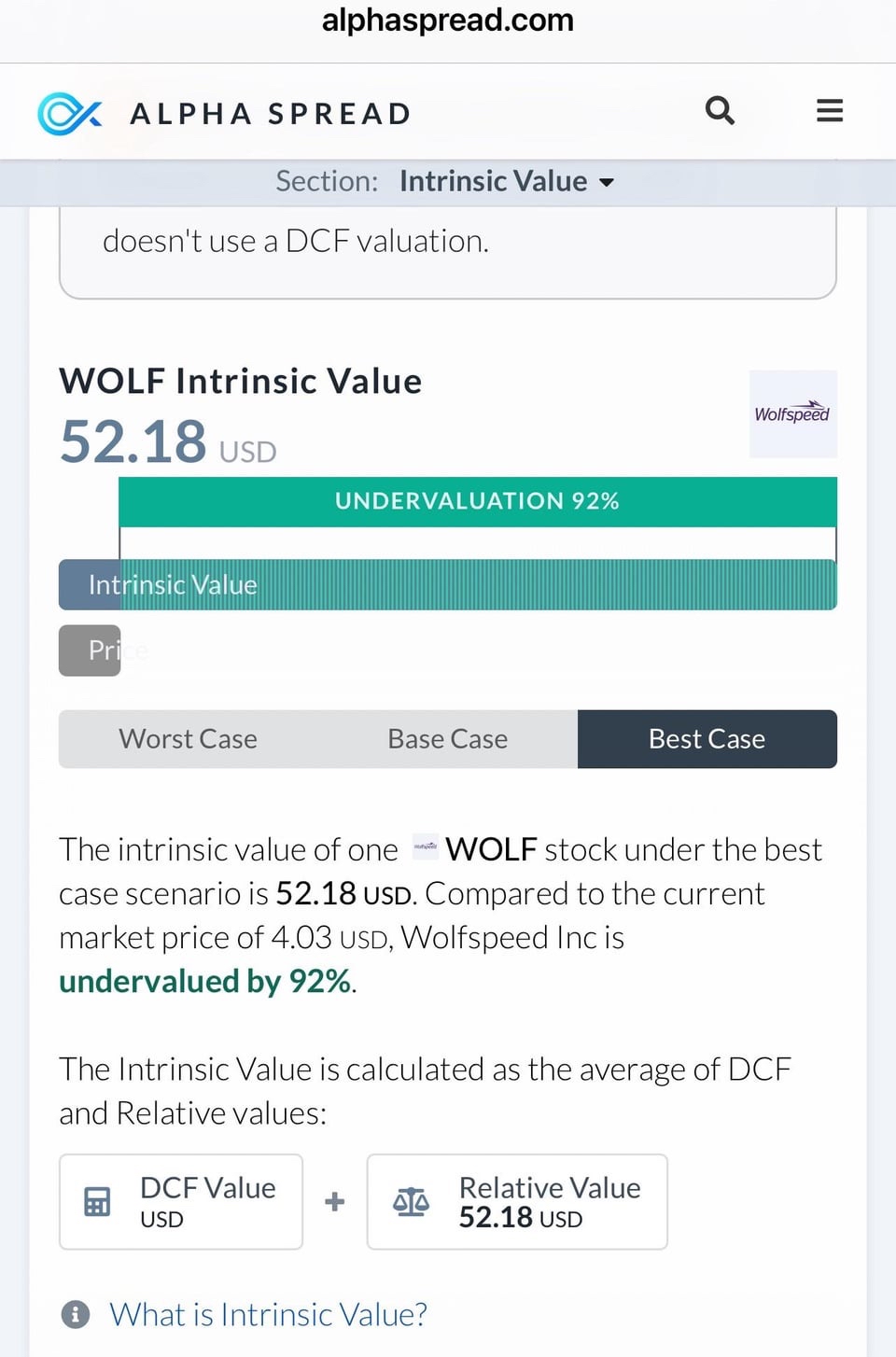Click the Wolfspeed company logo thumbnail
This screenshot has width=896, height=1357.
[792, 413]
